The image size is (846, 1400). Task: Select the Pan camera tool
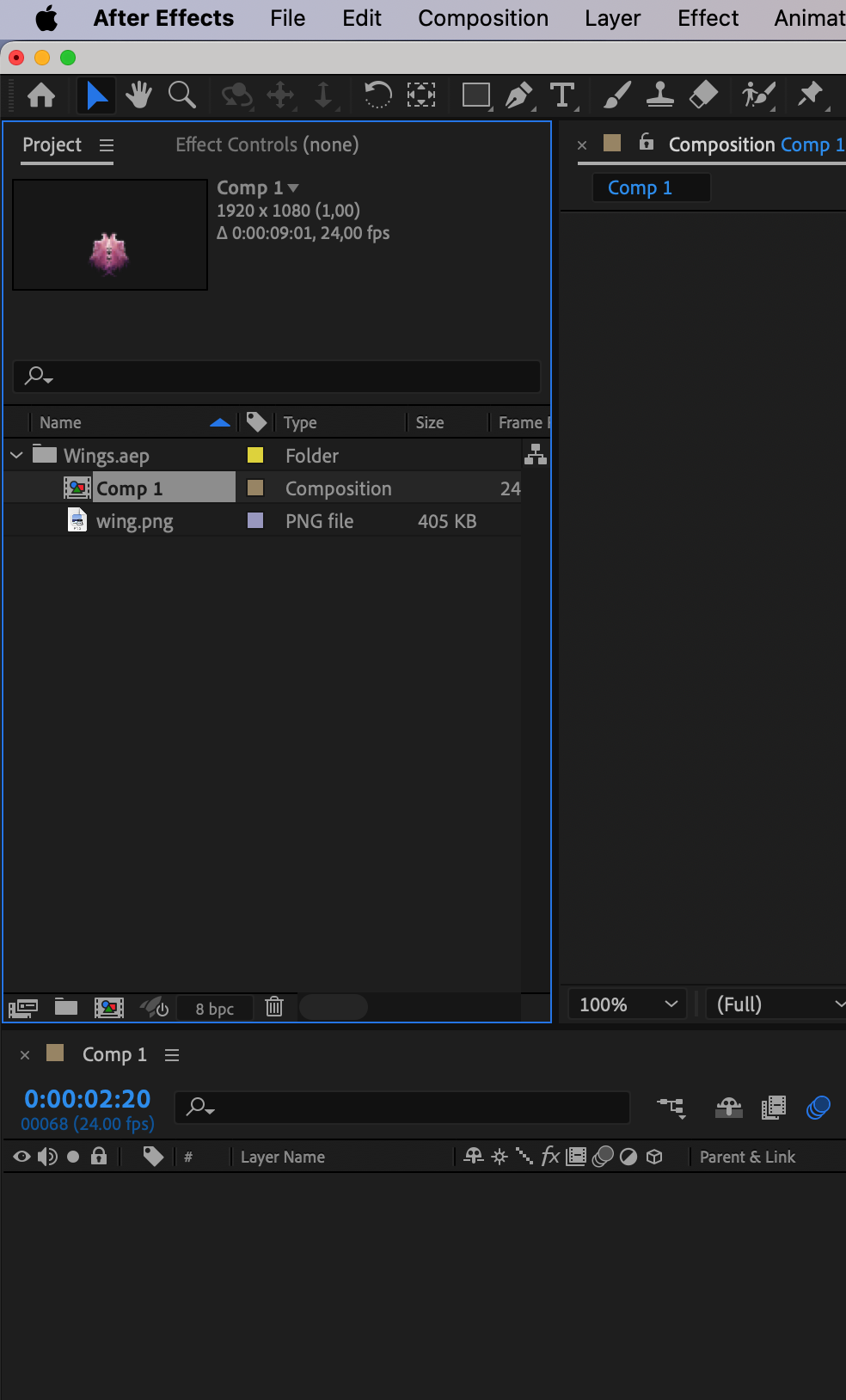280,95
